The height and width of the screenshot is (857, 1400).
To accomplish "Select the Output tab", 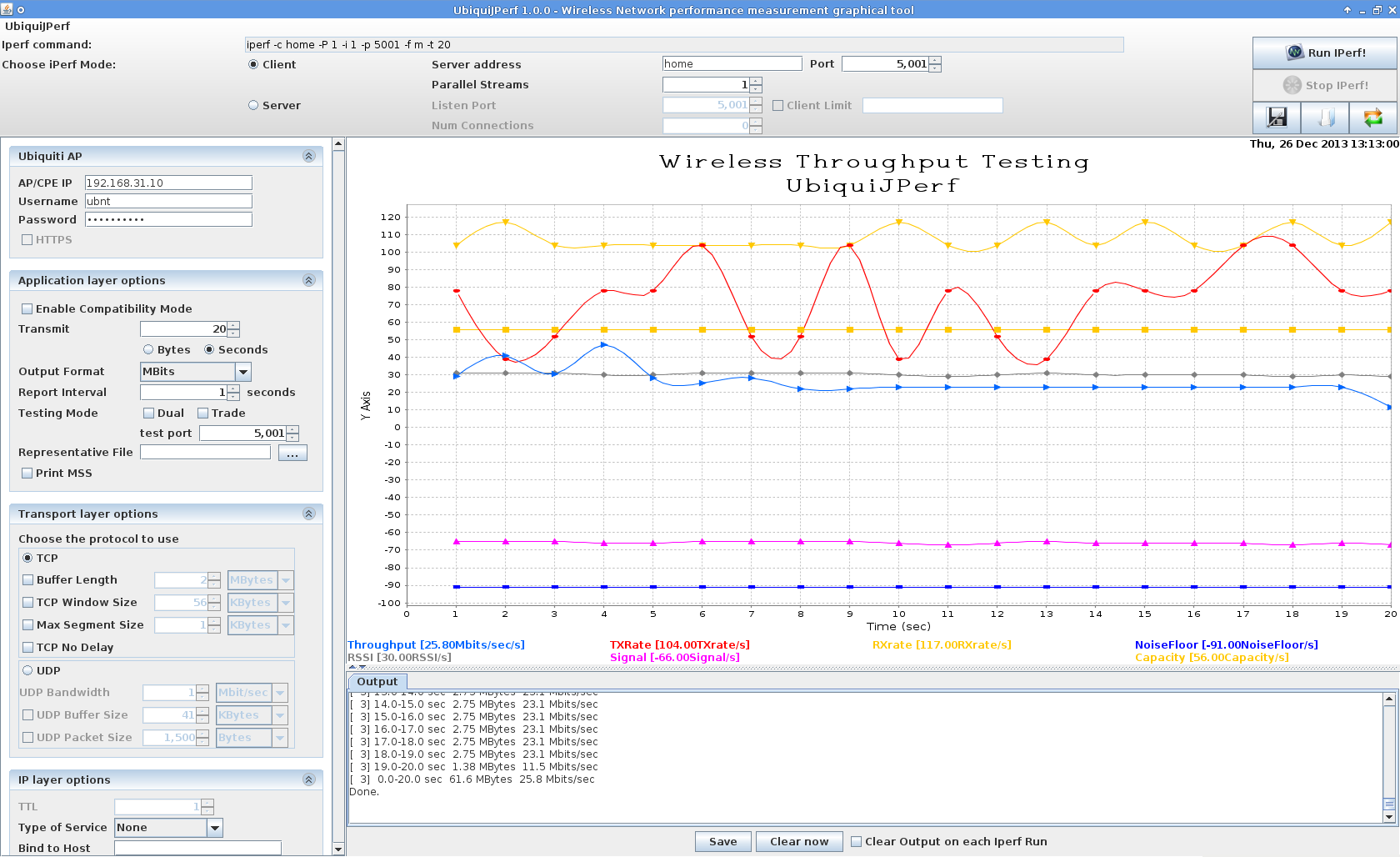I will tap(377, 681).
